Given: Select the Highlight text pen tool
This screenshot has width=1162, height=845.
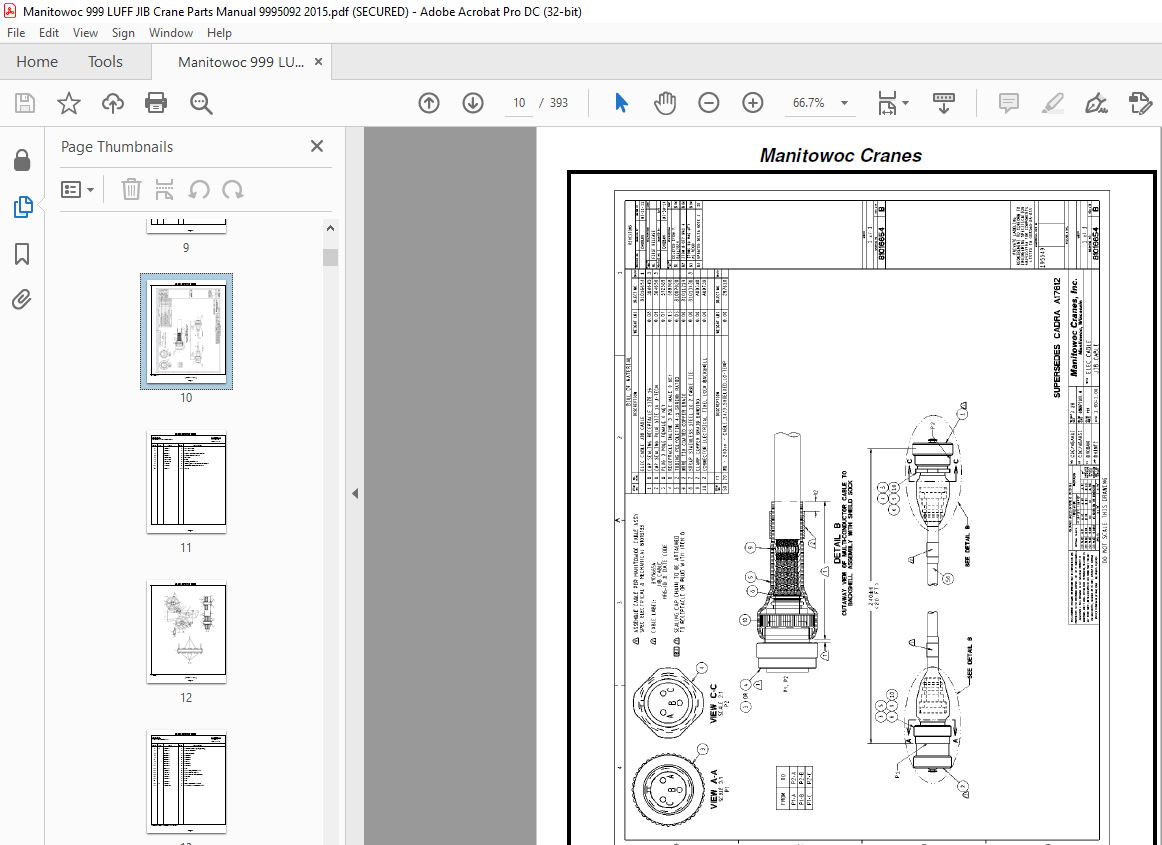Looking at the screenshot, I should tap(1052, 103).
